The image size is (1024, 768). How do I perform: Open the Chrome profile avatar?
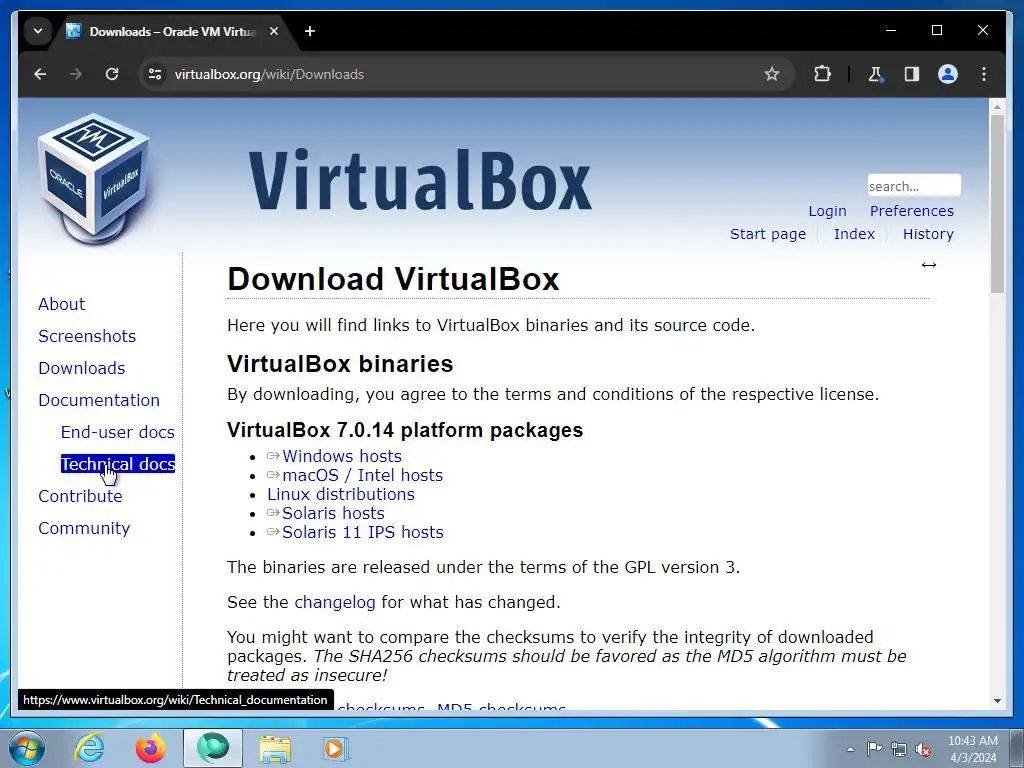pyautogui.click(x=948, y=74)
